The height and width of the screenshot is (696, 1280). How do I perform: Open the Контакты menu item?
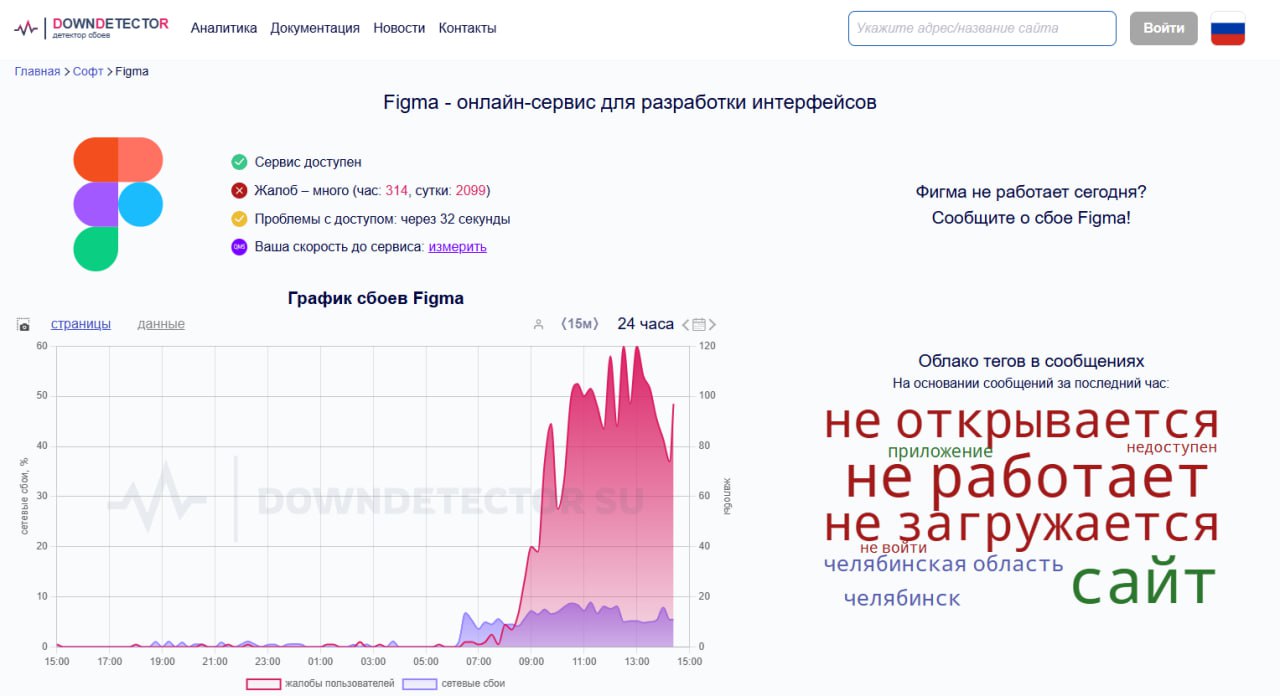click(x=467, y=28)
